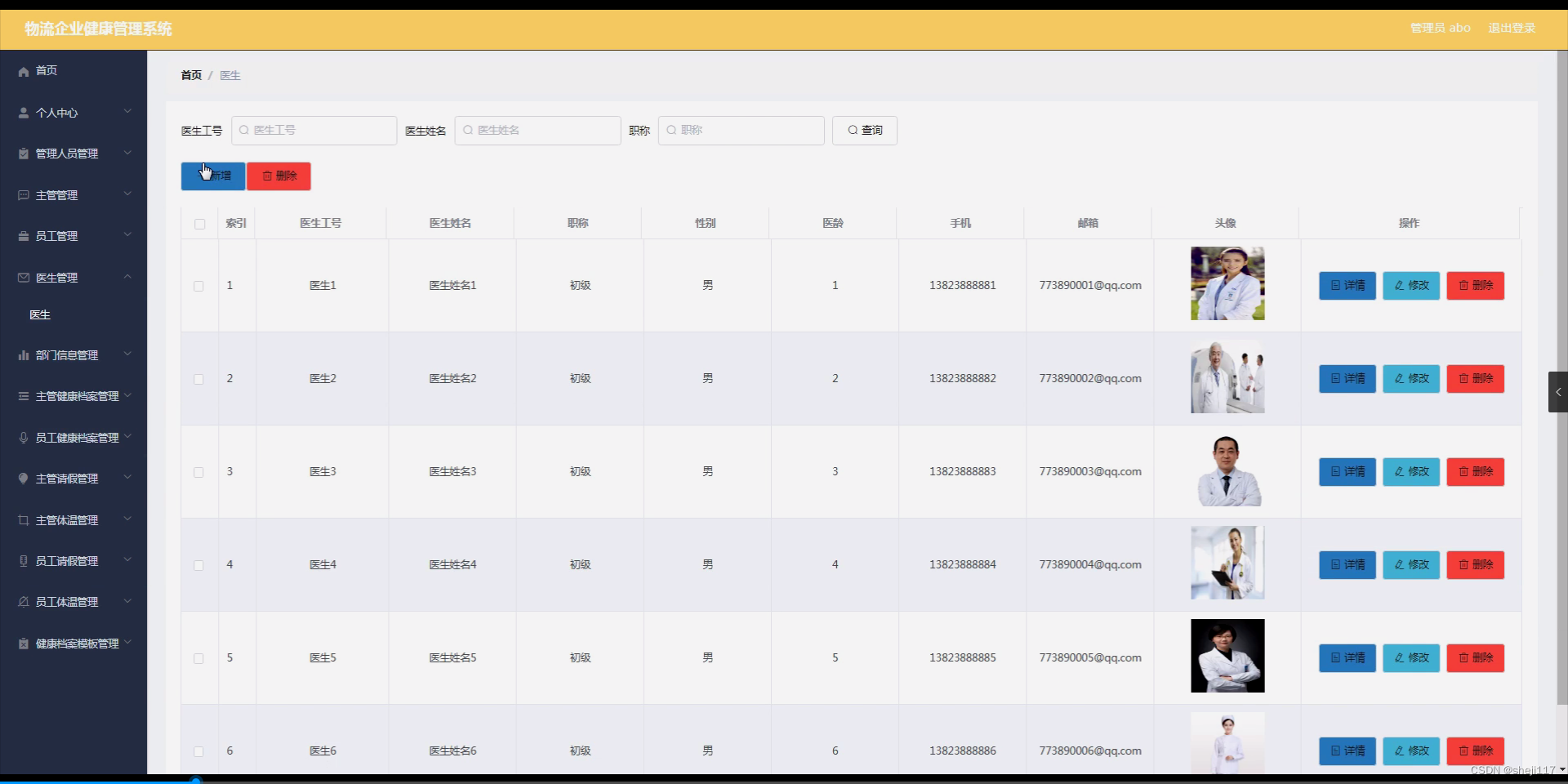Click the 新增 add button
The image size is (1568, 784).
212,176
